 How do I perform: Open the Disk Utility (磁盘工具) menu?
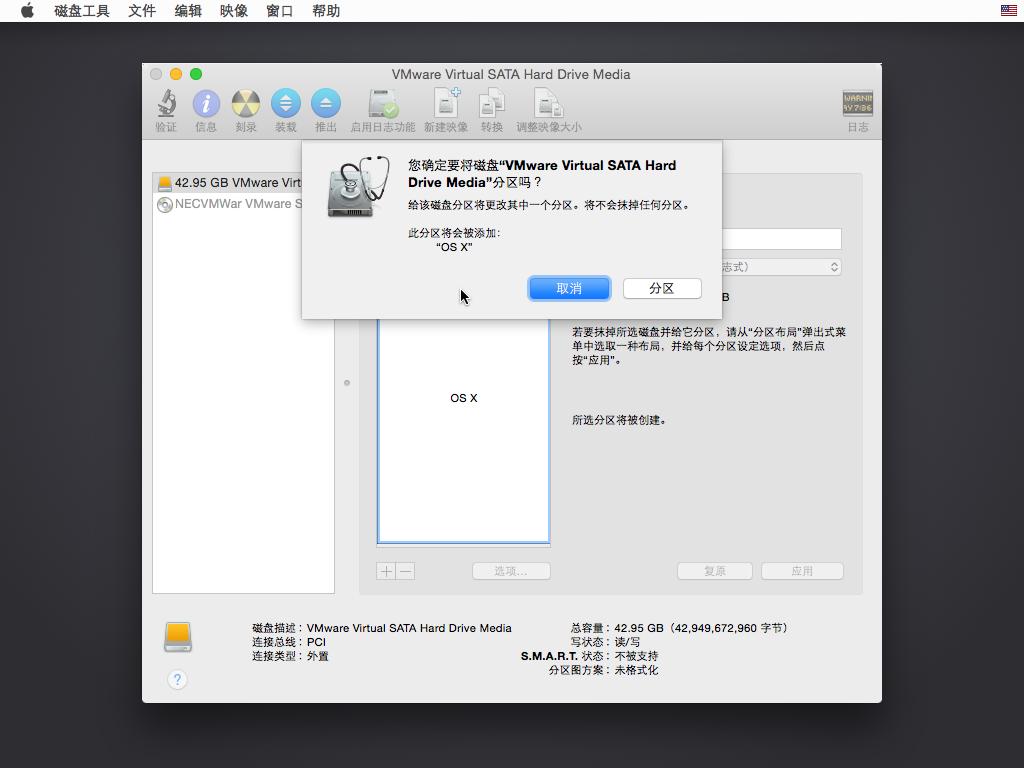pos(82,11)
